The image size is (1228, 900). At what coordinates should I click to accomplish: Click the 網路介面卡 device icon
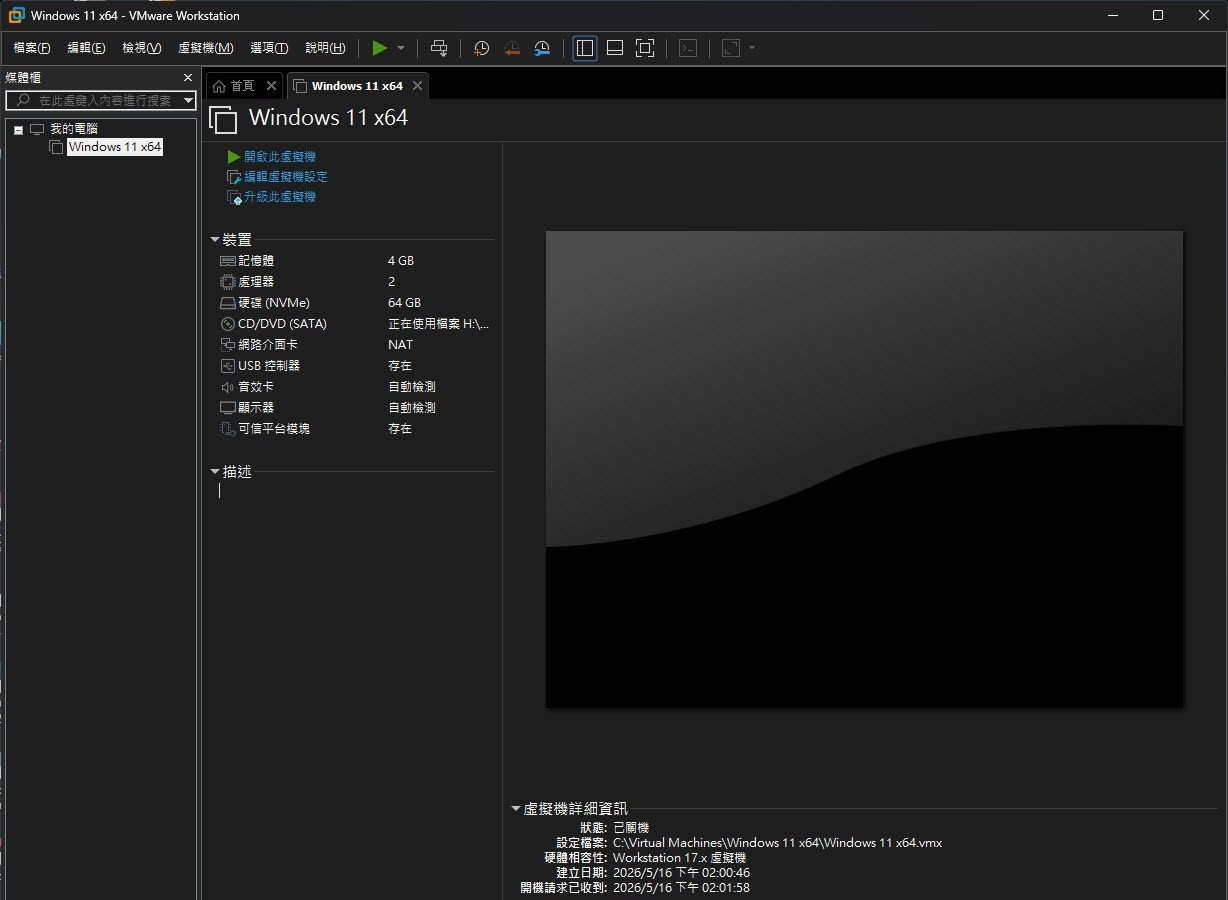pyautogui.click(x=228, y=345)
